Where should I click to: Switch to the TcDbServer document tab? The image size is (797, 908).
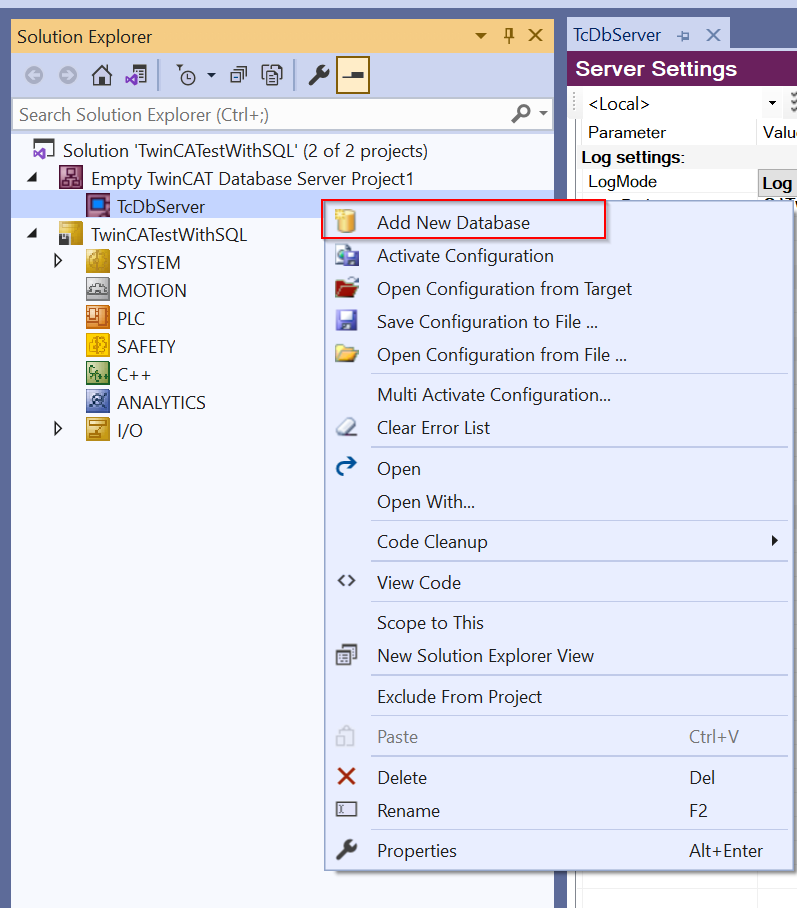[617, 35]
